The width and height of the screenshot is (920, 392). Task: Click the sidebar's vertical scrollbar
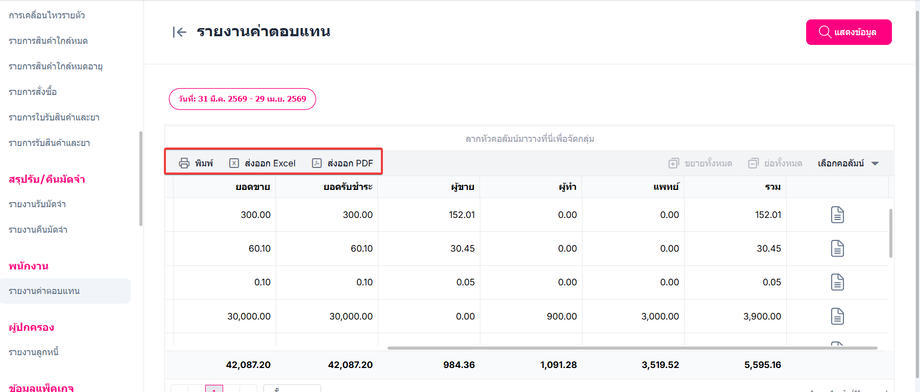point(140,178)
